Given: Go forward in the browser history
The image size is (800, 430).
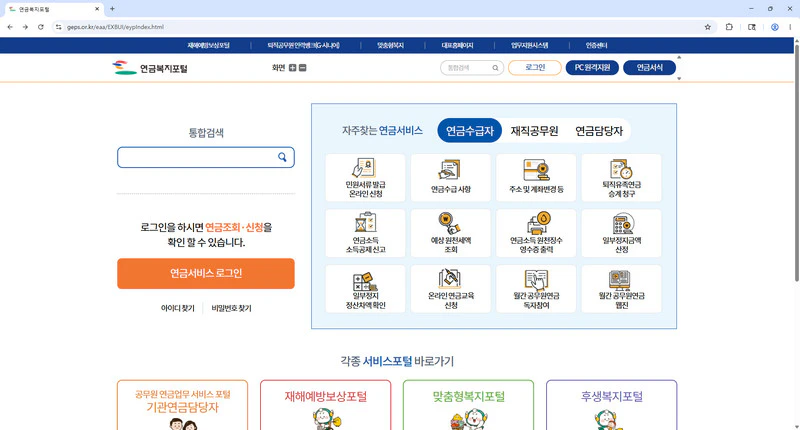Looking at the screenshot, I should click(25, 27).
